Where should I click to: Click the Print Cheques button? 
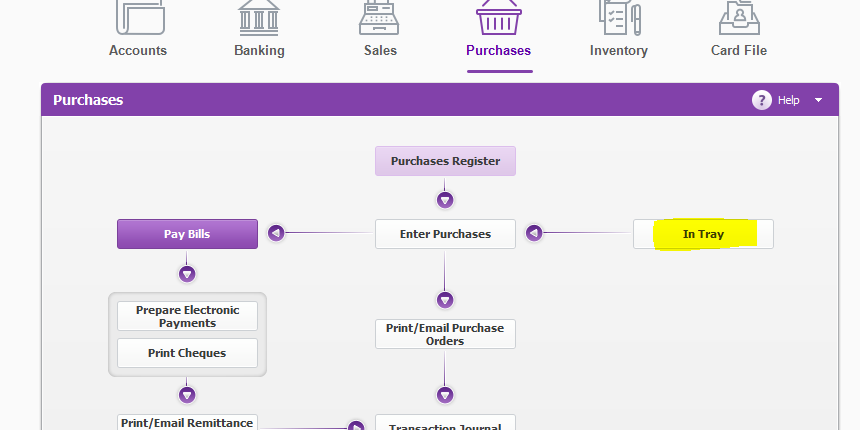[187, 353]
